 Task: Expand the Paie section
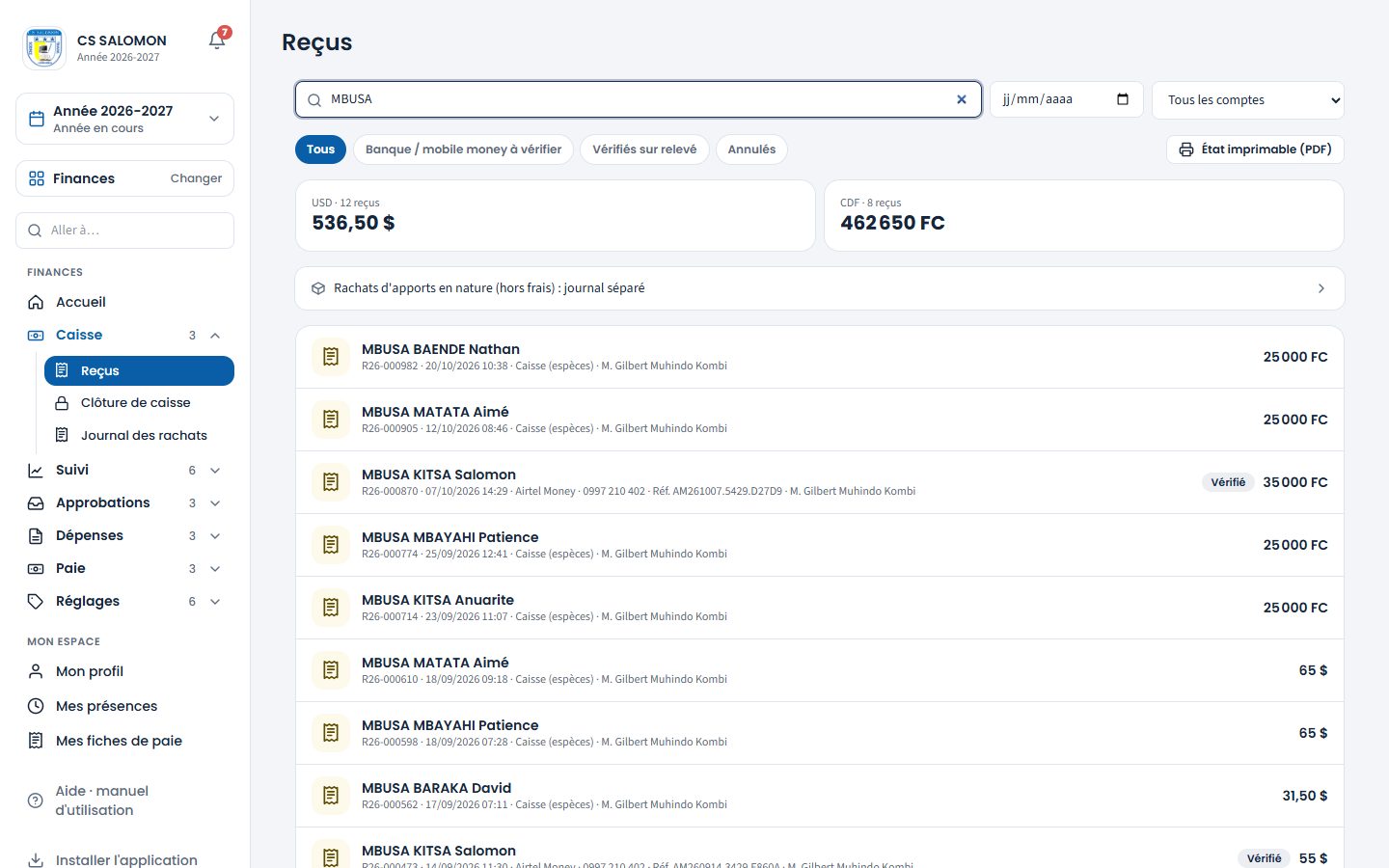click(124, 569)
